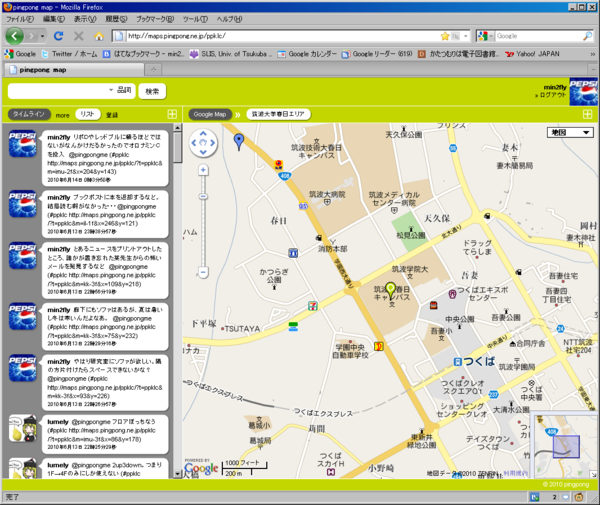This screenshot has height=505, width=600.
Task: Click the stop loading X icon
Action: pyautogui.click(x=79, y=36)
